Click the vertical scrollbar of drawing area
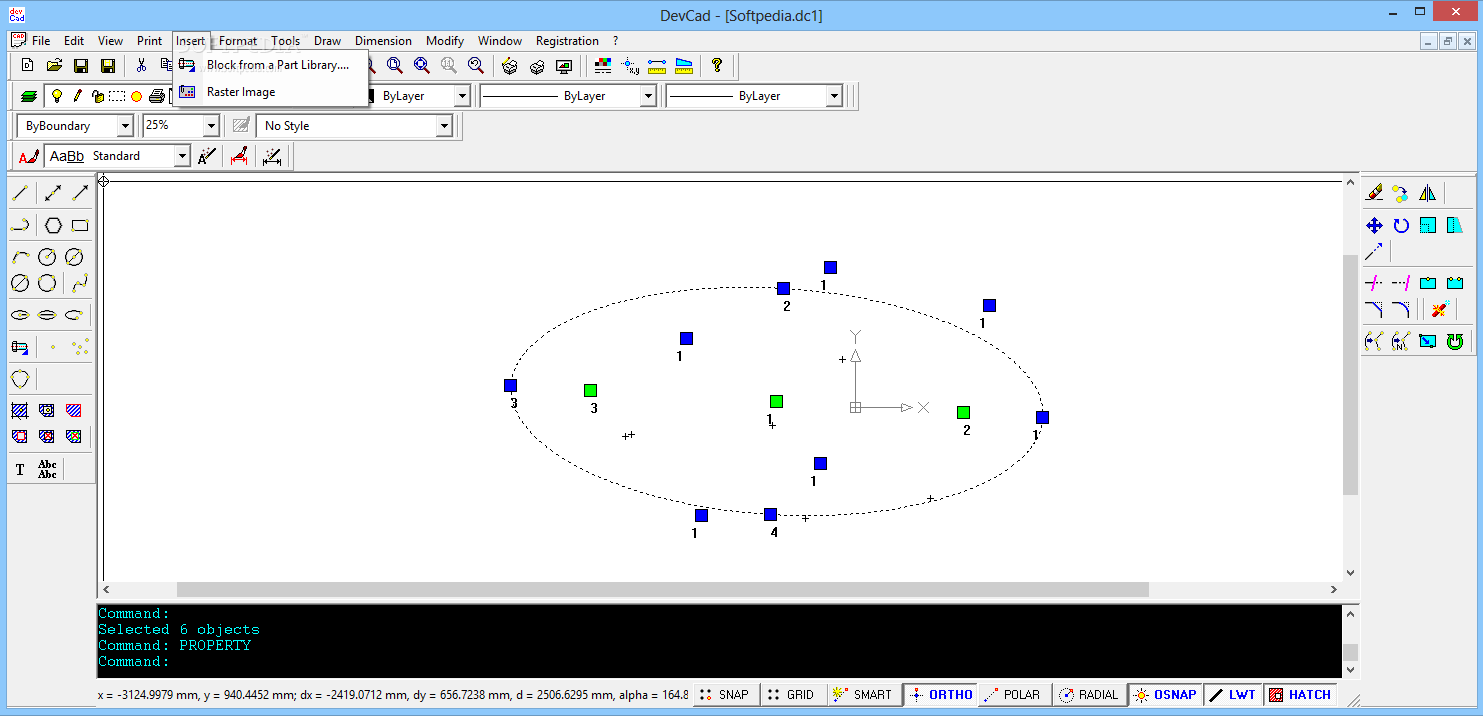Screen dimensions: 1483x716 [1350, 376]
